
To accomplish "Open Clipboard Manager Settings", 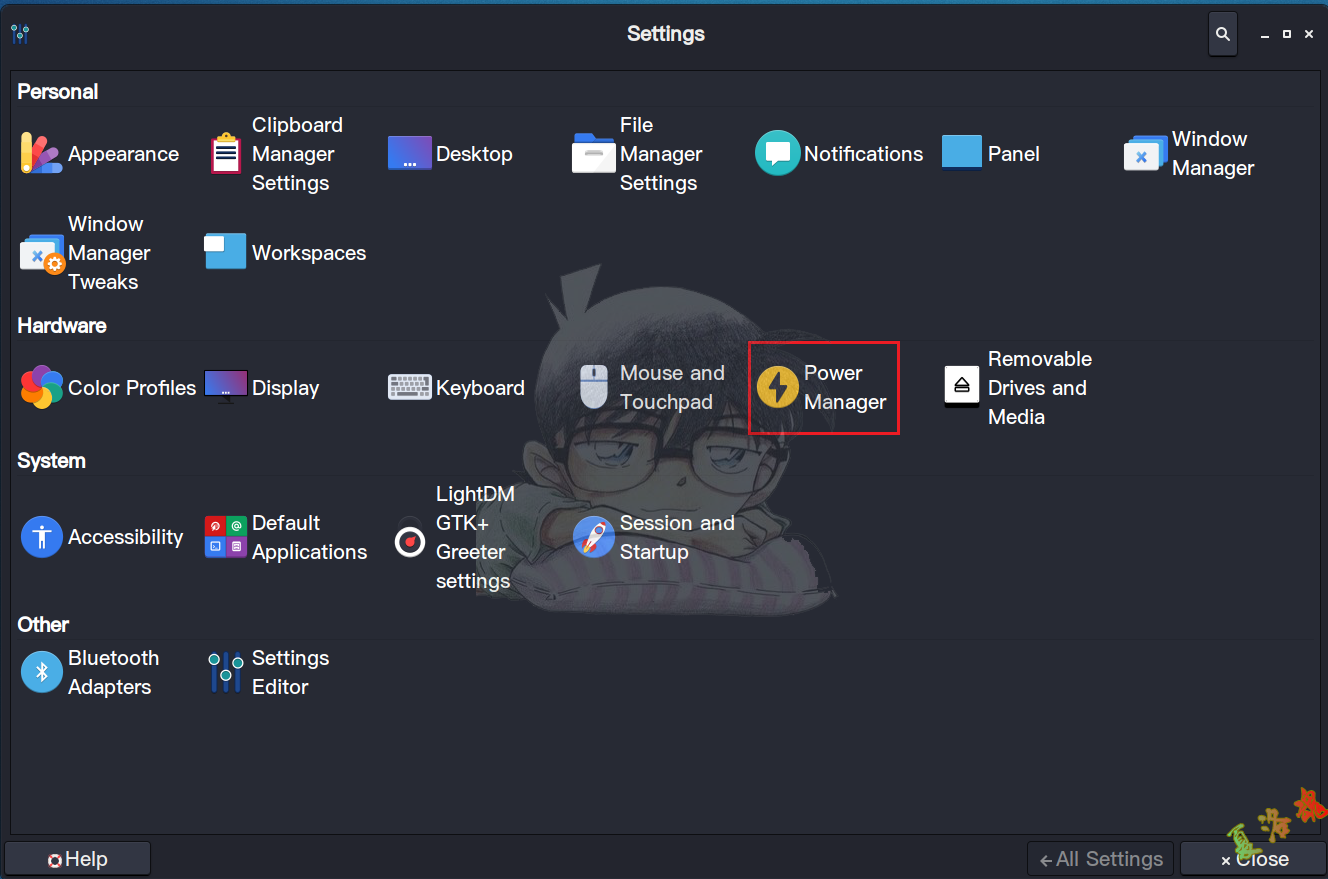I will (275, 154).
